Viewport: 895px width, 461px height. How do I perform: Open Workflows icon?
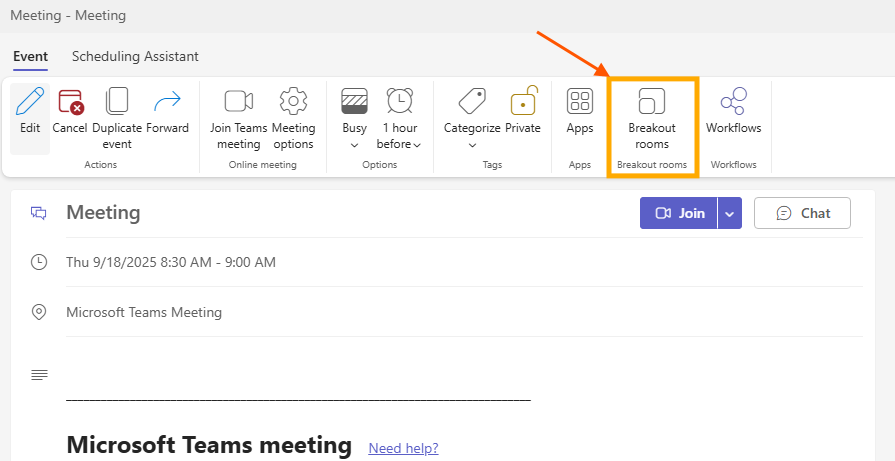coord(733,101)
